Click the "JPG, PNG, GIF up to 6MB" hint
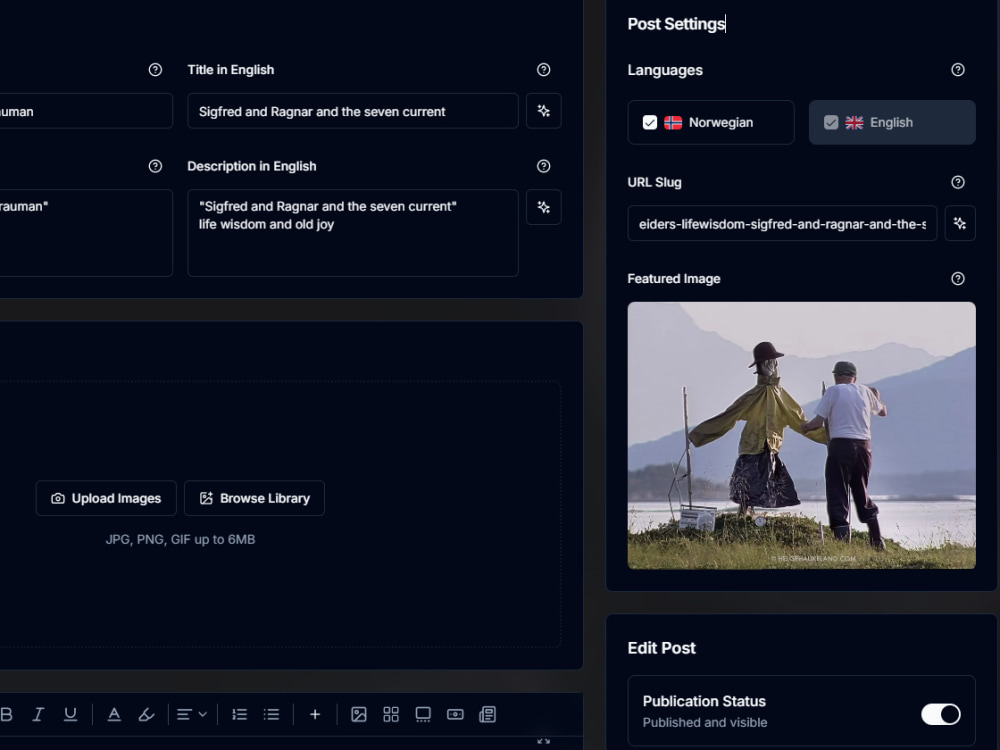This screenshot has width=1000, height=750. 180,540
